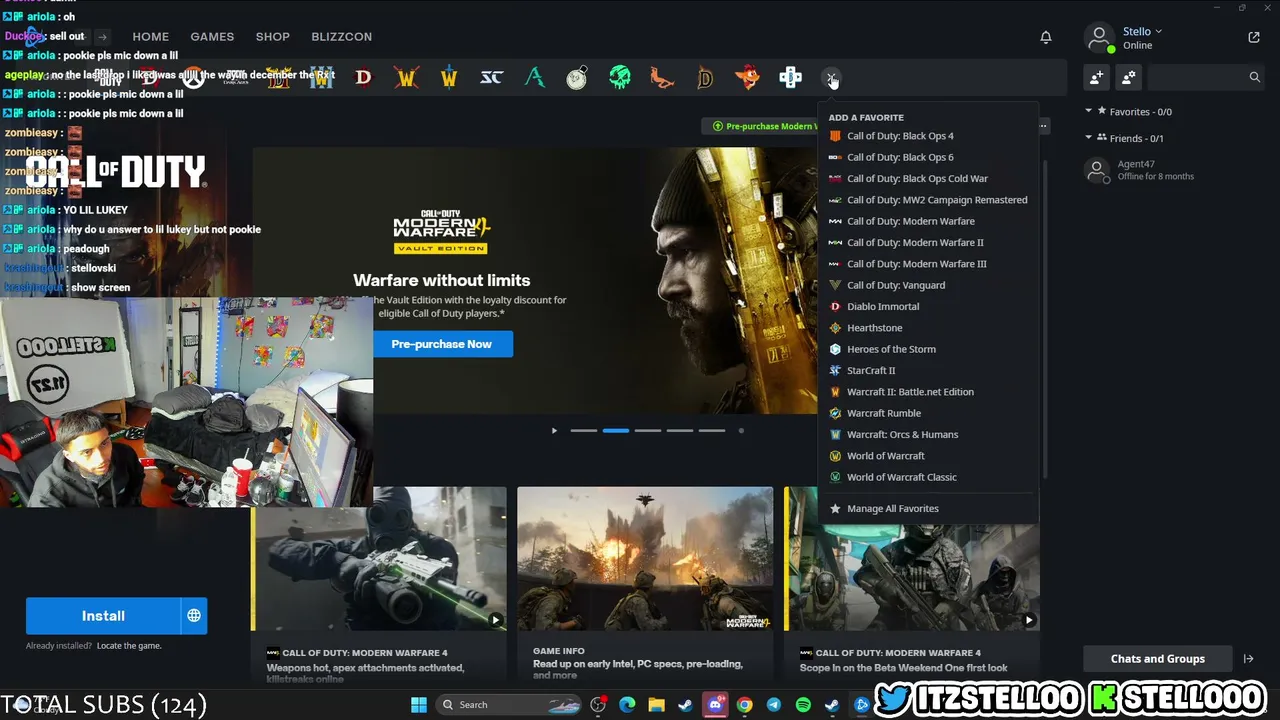Open the Crash Bandicoot favorite icon

click(747, 77)
